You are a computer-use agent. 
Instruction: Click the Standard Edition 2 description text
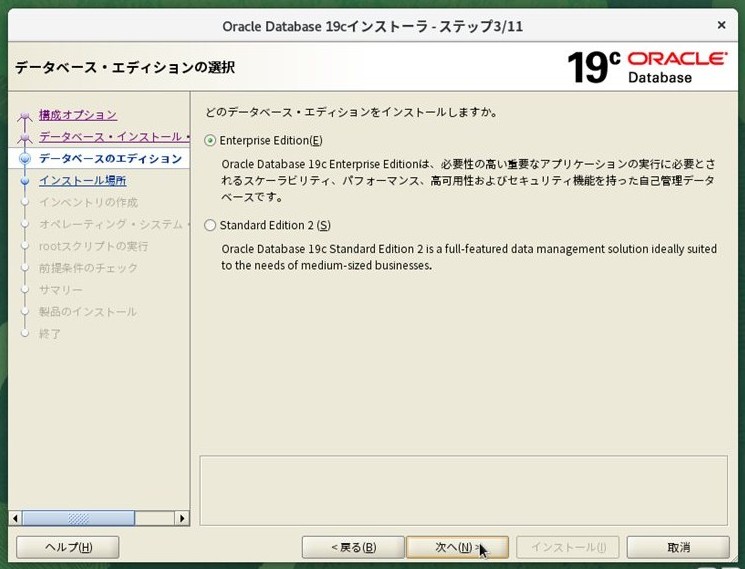(469, 257)
